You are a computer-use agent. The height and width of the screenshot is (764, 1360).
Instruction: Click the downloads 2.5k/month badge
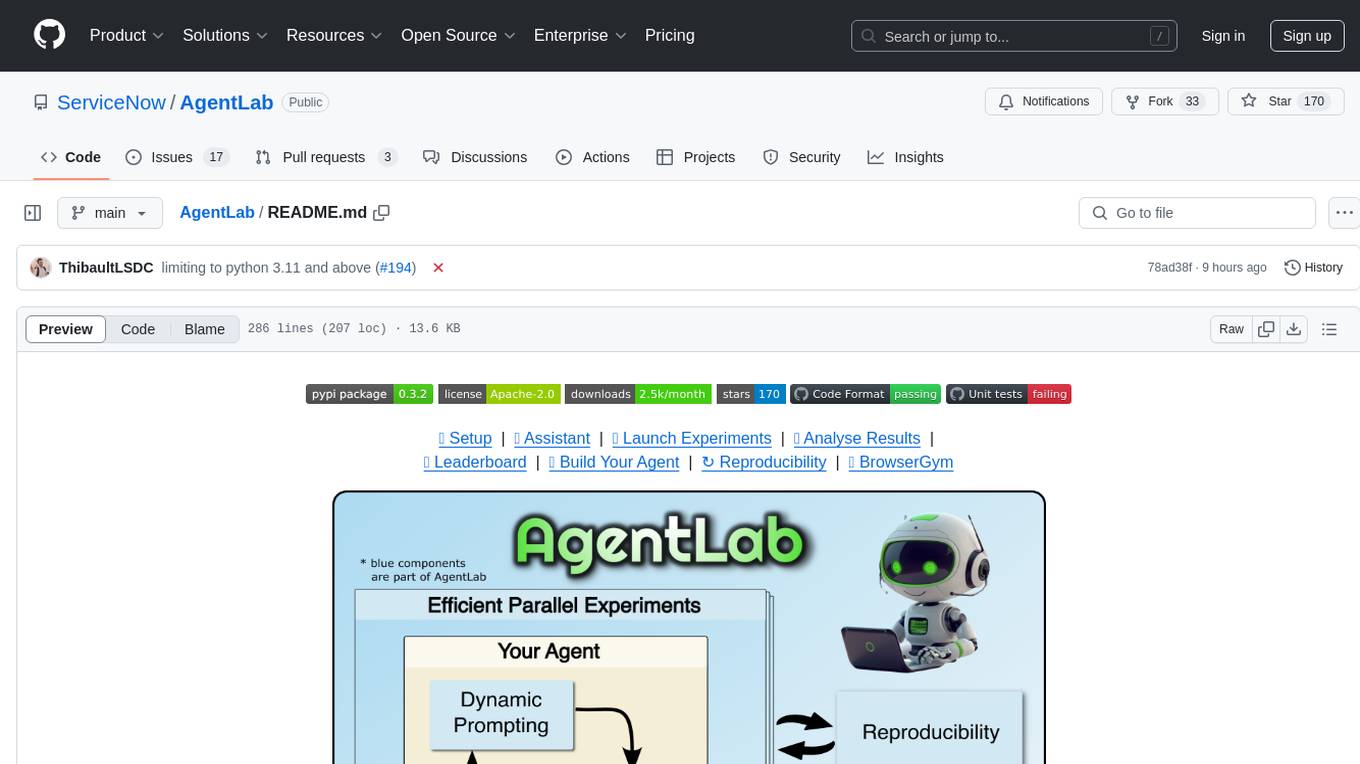(x=638, y=394)
